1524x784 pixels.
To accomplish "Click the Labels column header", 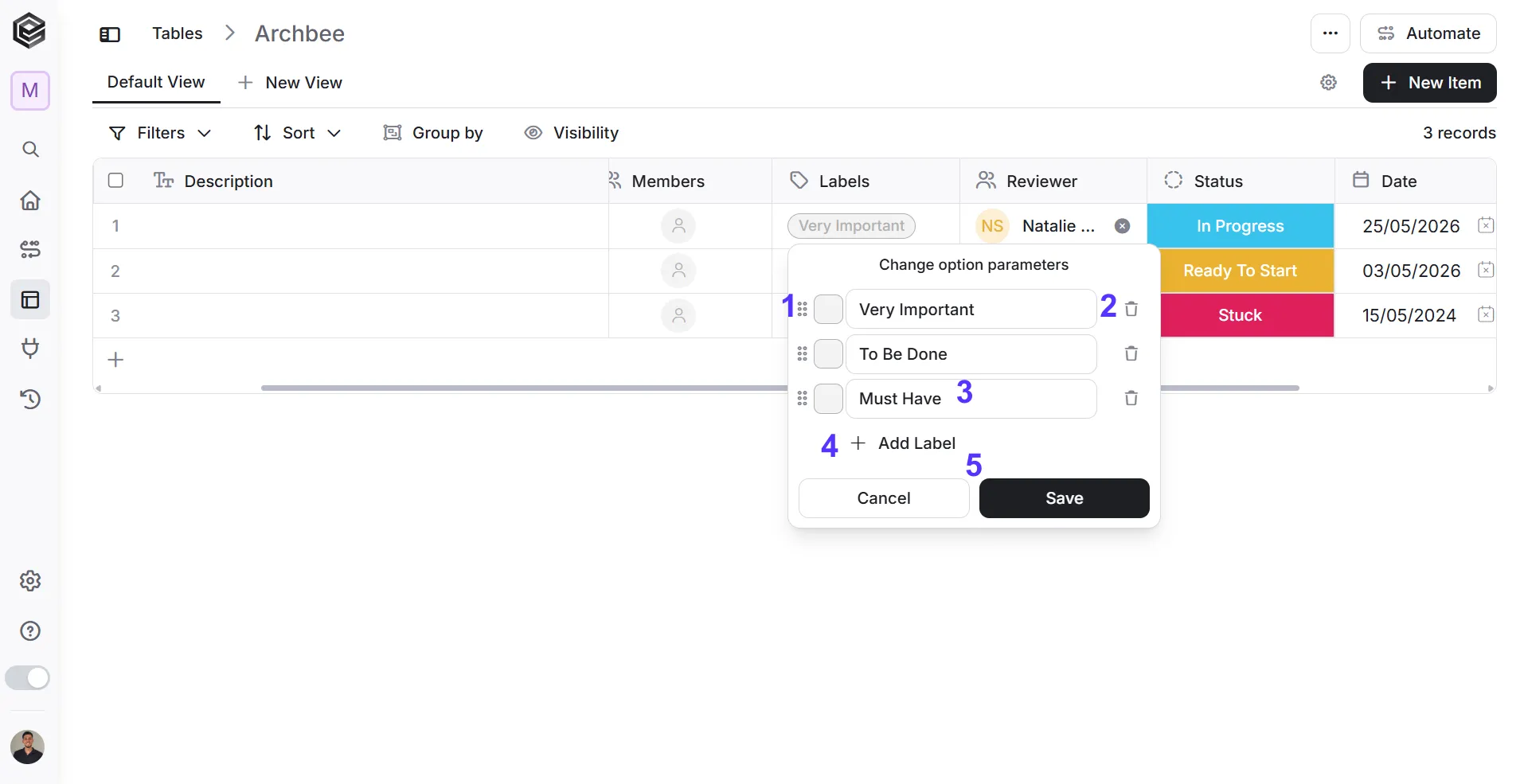I will [865, 181].
